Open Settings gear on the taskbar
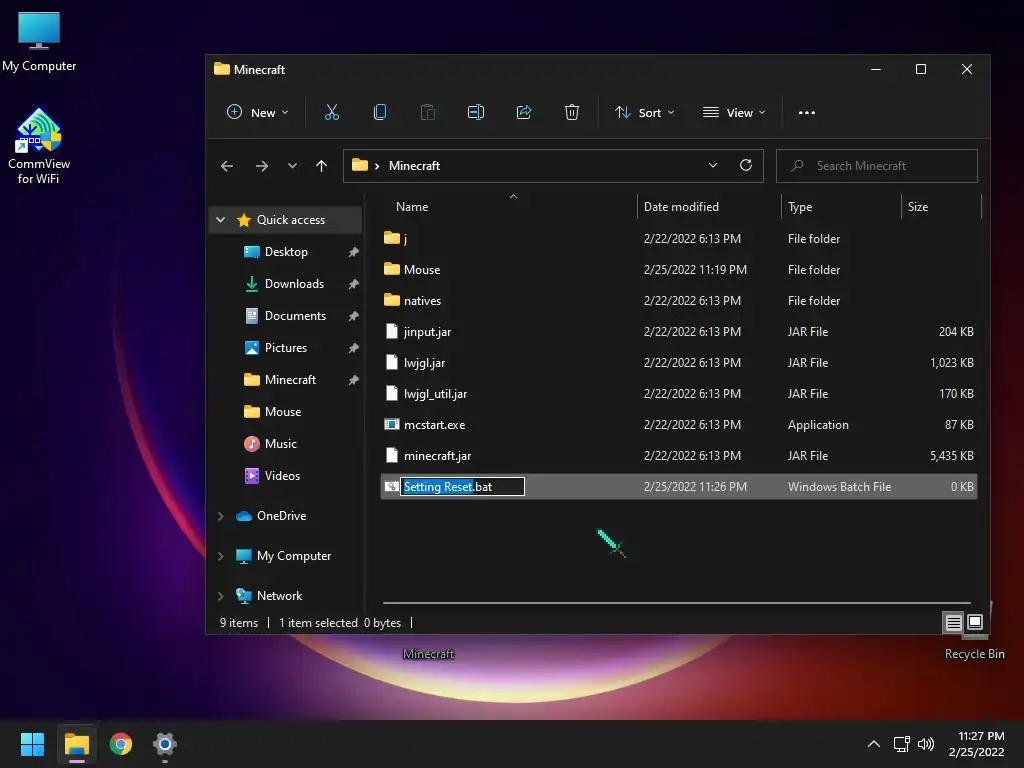Image resolution: width=1024 pixels, height=768 pixels. tap(165, 744)
